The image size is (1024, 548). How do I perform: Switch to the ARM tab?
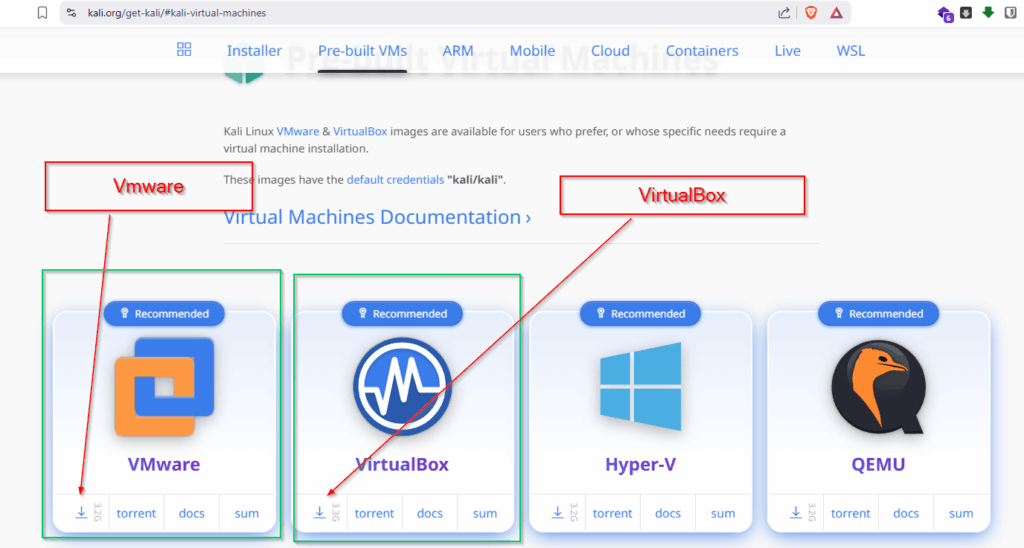(458, 50)
